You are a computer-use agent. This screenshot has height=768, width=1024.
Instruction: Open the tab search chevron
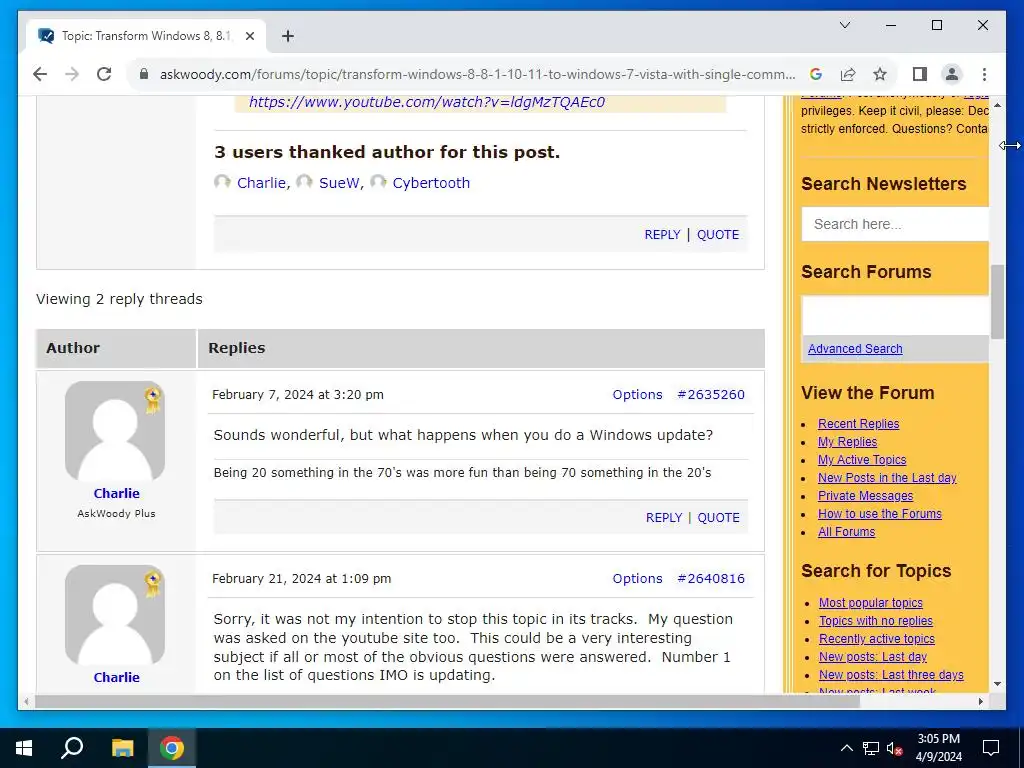coord(844,25)
